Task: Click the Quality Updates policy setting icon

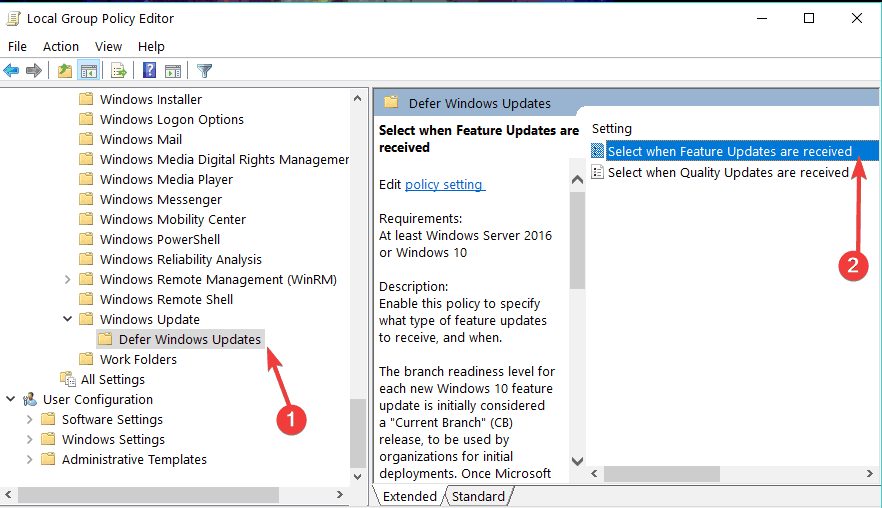Action: point(597,172)
